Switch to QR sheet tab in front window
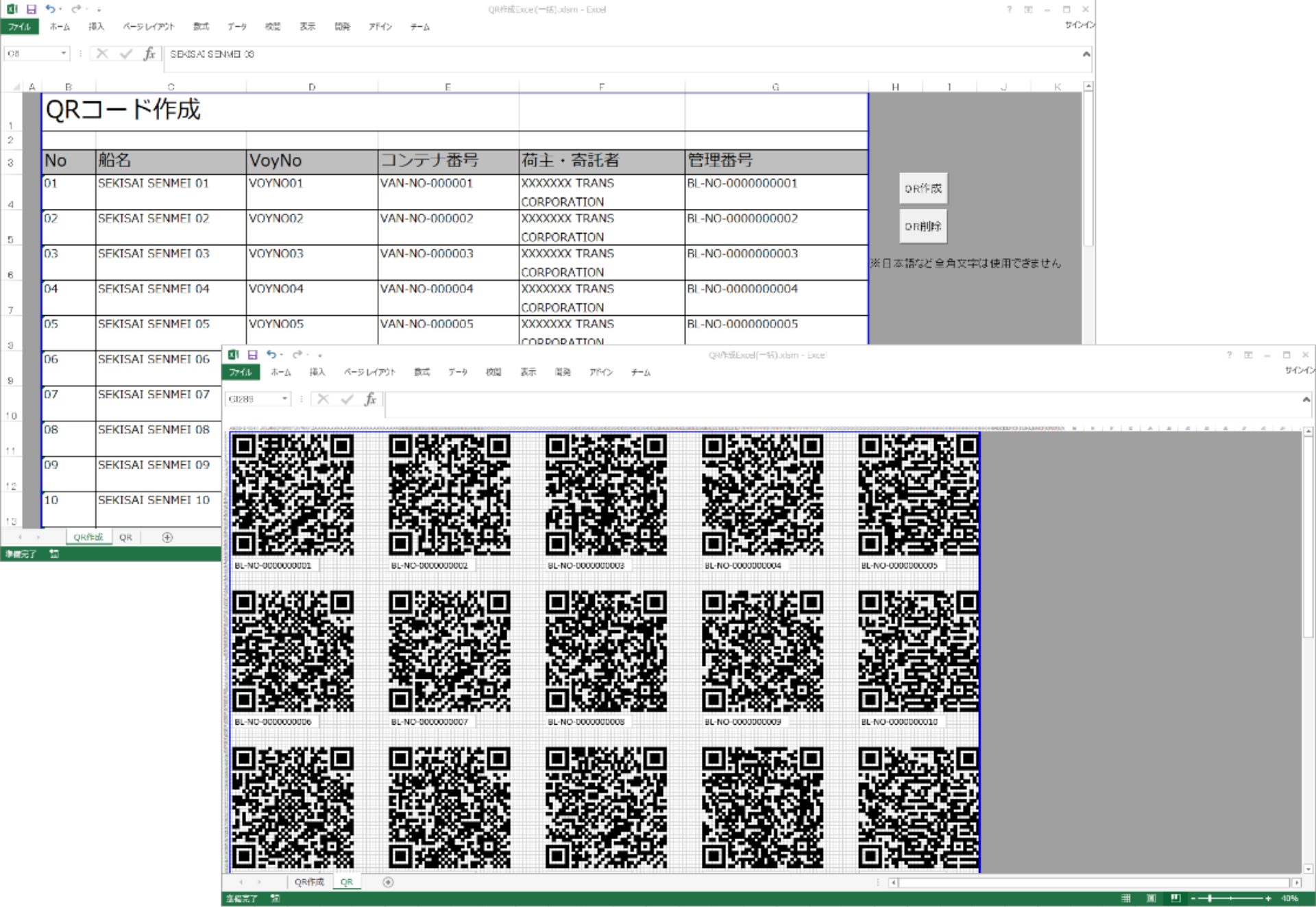Screen dimensions: 1316x907 tap(347, 882)
